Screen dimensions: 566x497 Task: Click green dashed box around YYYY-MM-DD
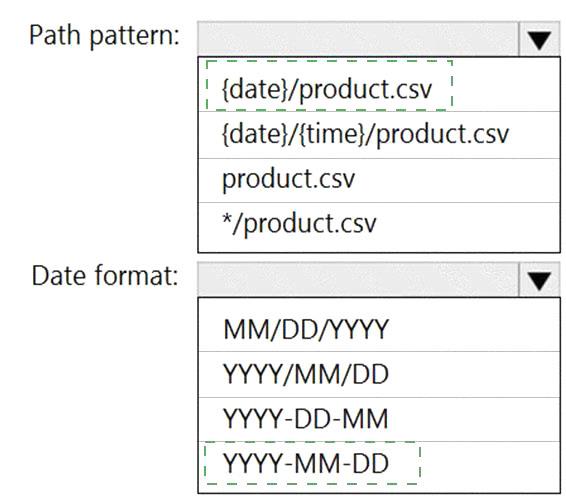312,463
